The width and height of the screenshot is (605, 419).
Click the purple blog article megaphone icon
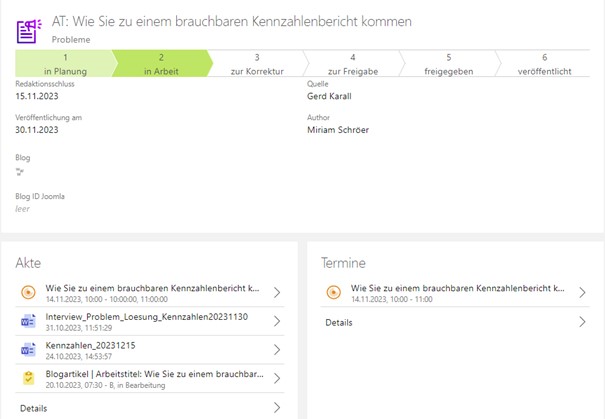tap(29, 31)
